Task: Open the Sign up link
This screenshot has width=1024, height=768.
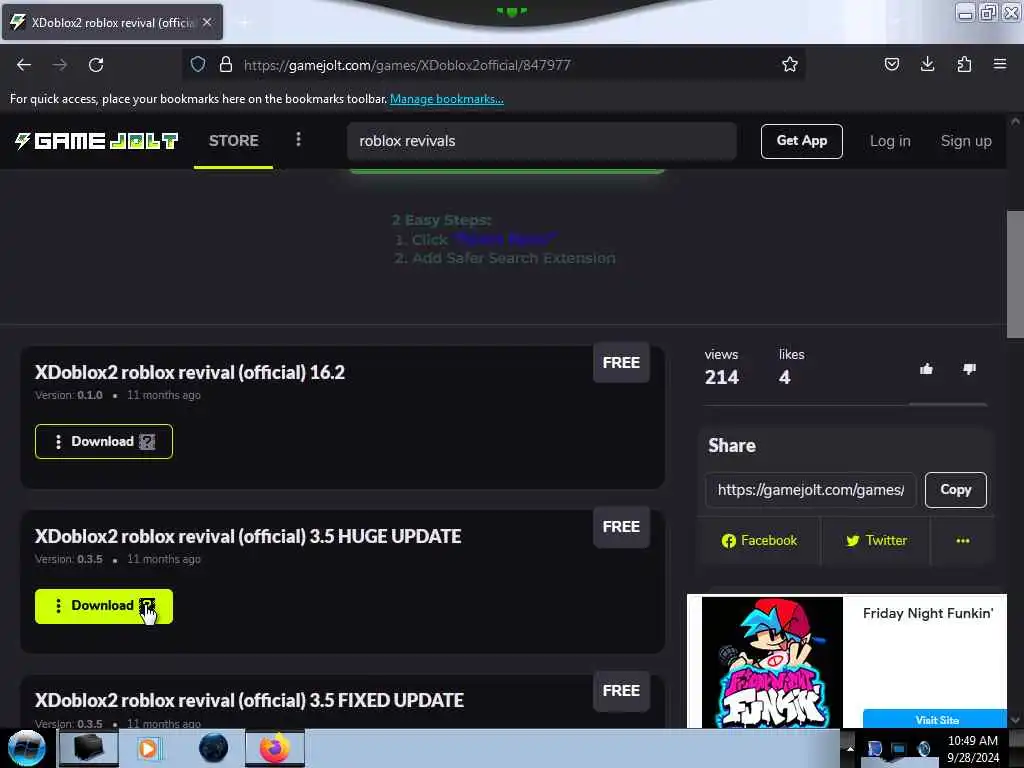Action: pos(966,141)
